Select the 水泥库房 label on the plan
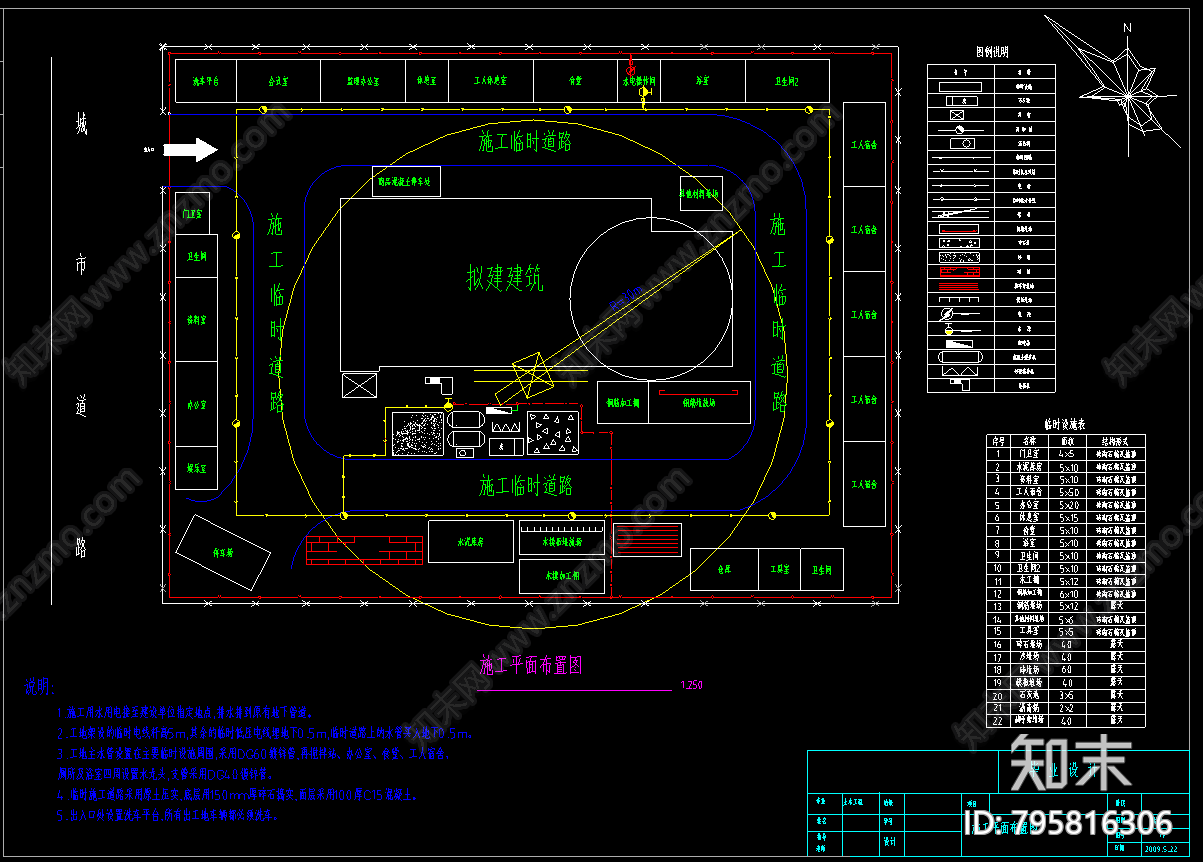Image resolution: width=1203 pixels, height=862 pixels. point(471,542)
